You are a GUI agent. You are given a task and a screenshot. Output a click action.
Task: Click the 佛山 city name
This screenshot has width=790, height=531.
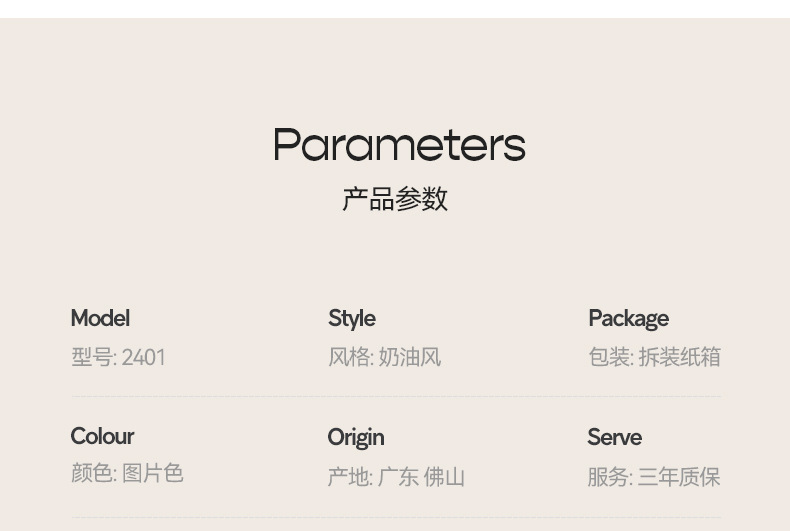point(444,477)
